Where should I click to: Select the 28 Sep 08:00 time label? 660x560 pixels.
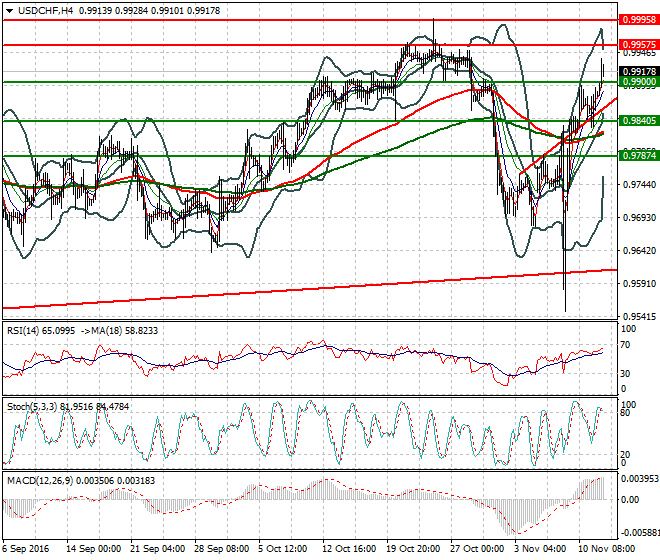[221, 549]
